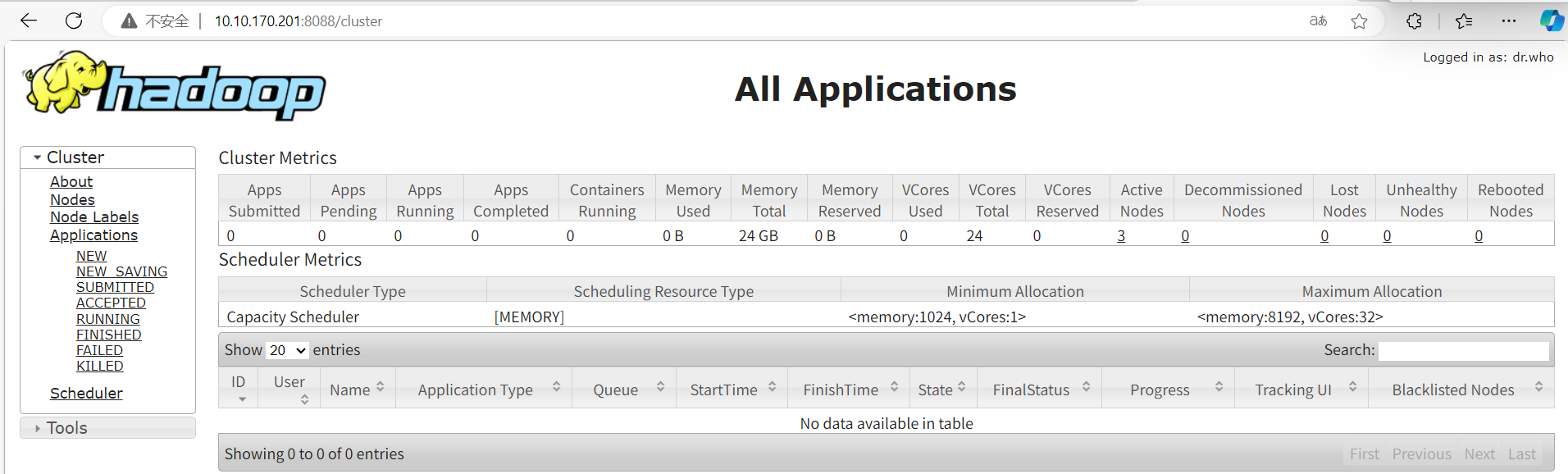Screen dimensions: 1568x474
Task: Sort table by Progress column
Action: tap(1167, 388)
